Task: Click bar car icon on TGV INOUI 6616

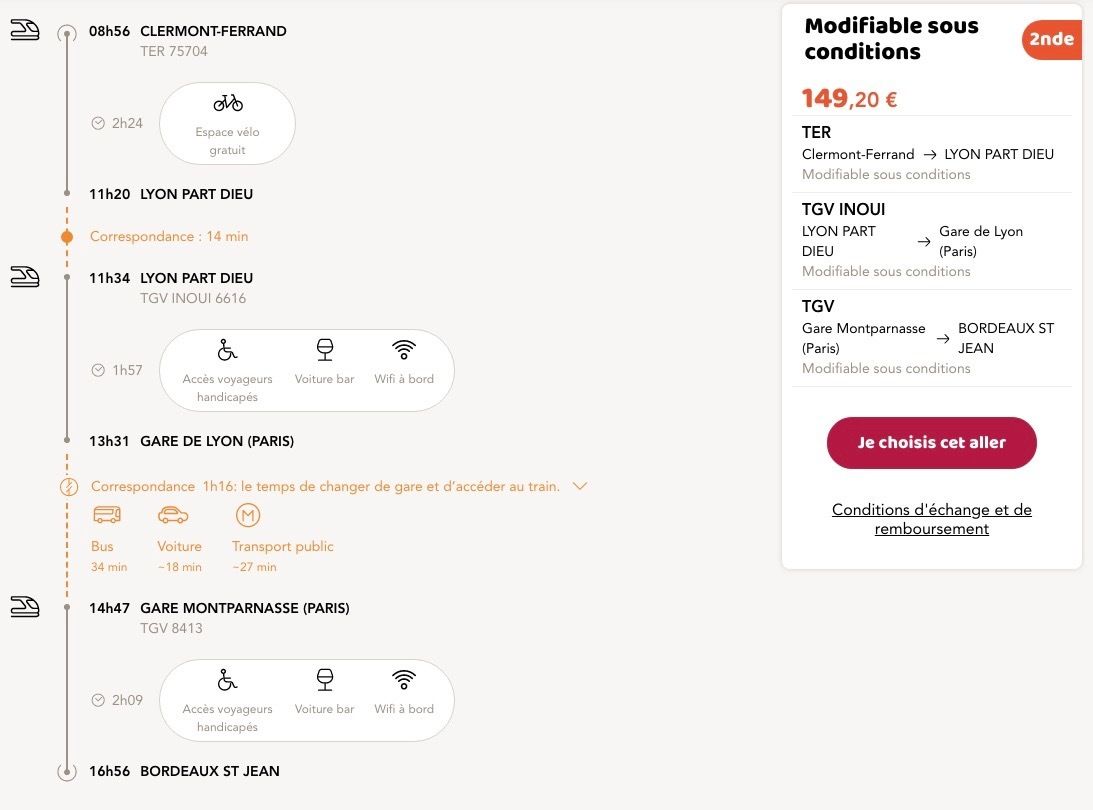Action: (325, 350)
